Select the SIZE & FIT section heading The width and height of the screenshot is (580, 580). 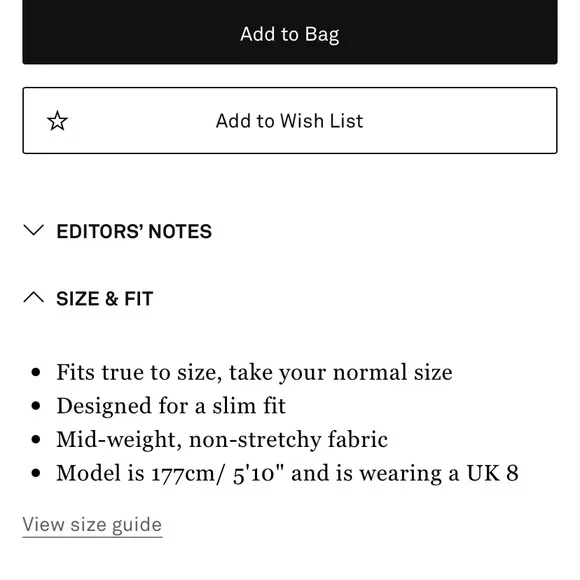(105, 299)
